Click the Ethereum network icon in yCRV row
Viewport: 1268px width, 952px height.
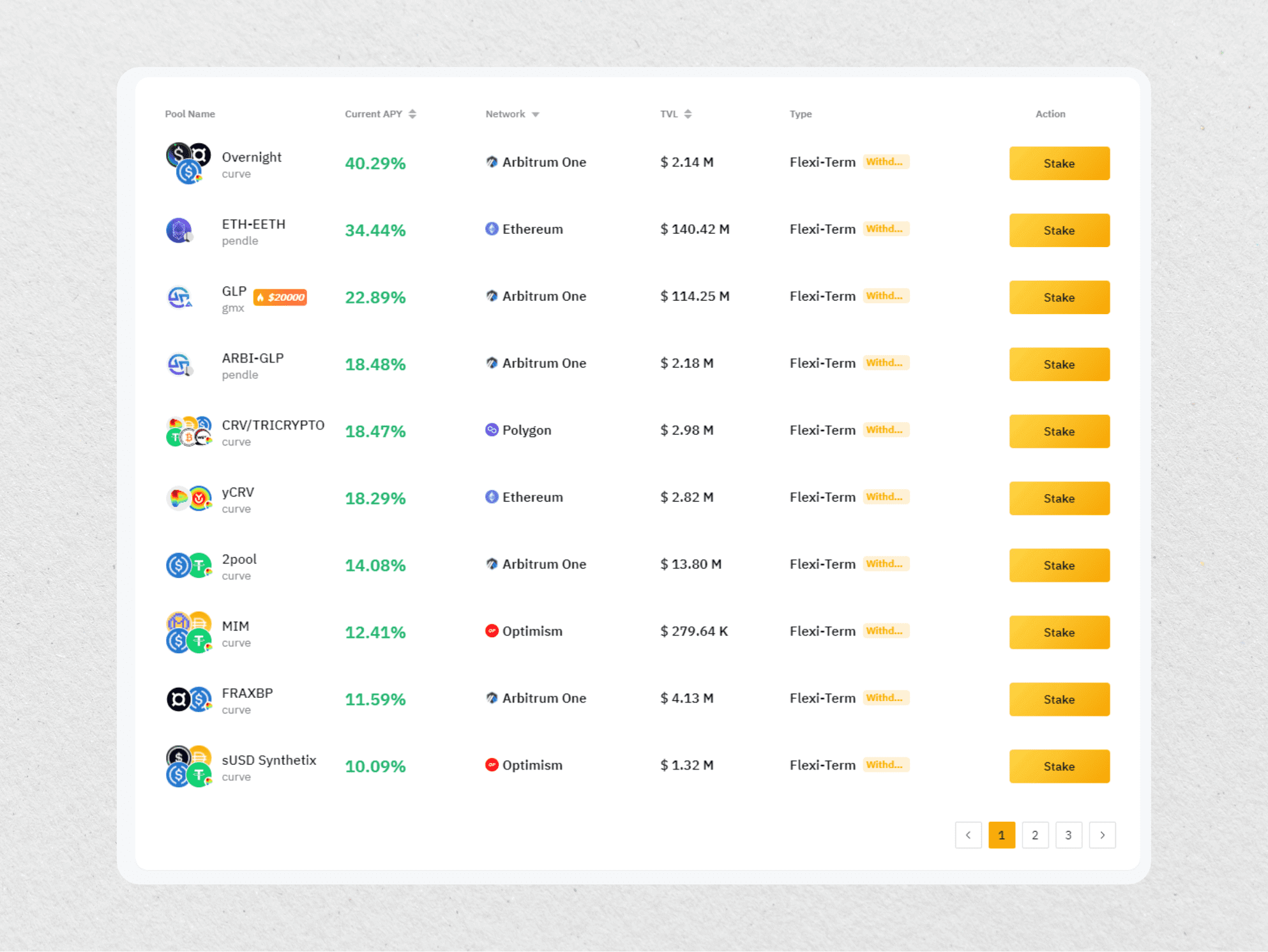492,496
